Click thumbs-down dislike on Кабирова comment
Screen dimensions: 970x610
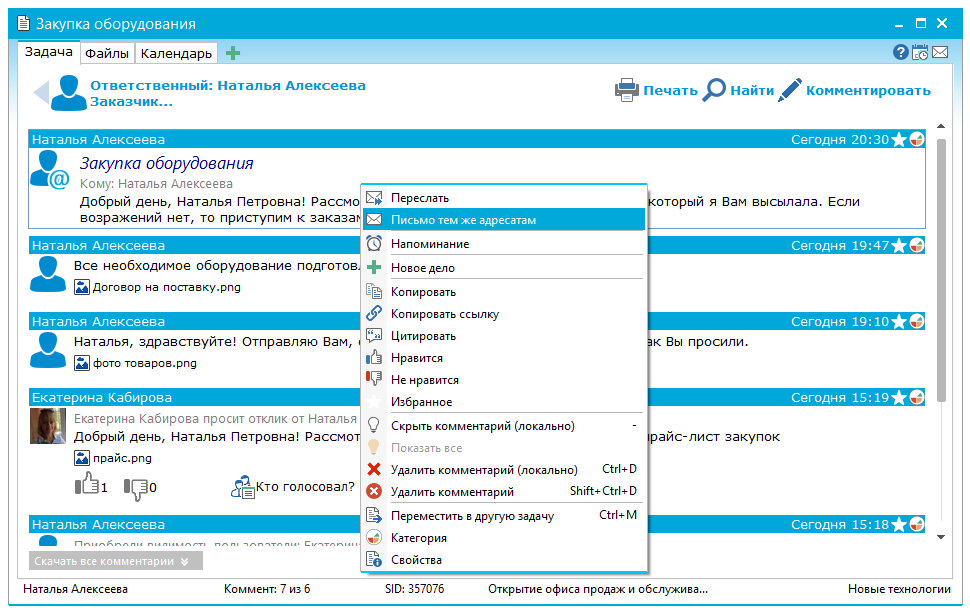point(135,487)
